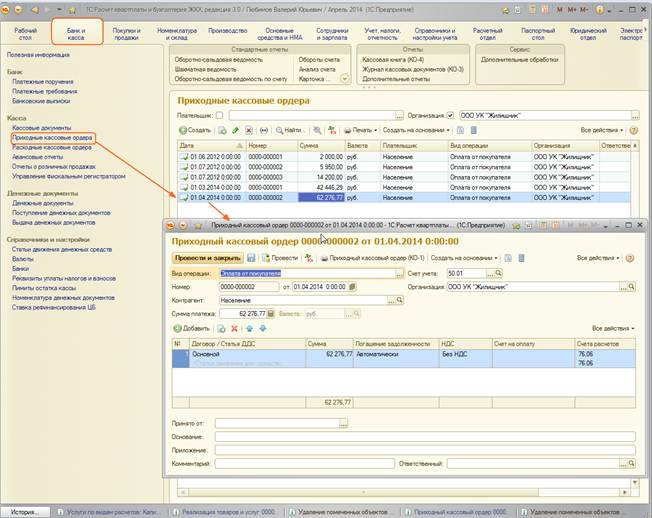Viewport: 652px width, 518px height.
Task: Expand the Стандартные отчеты list arrow
Action: (344, 78)
